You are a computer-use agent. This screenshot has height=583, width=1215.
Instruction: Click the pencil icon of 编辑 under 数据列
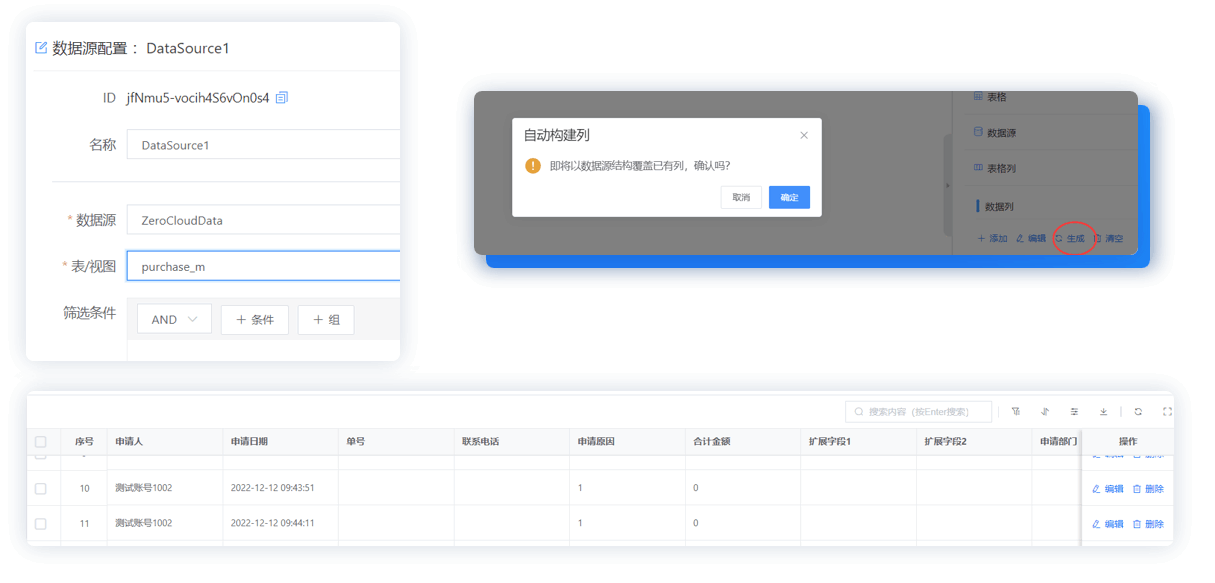coord(1020,239)
